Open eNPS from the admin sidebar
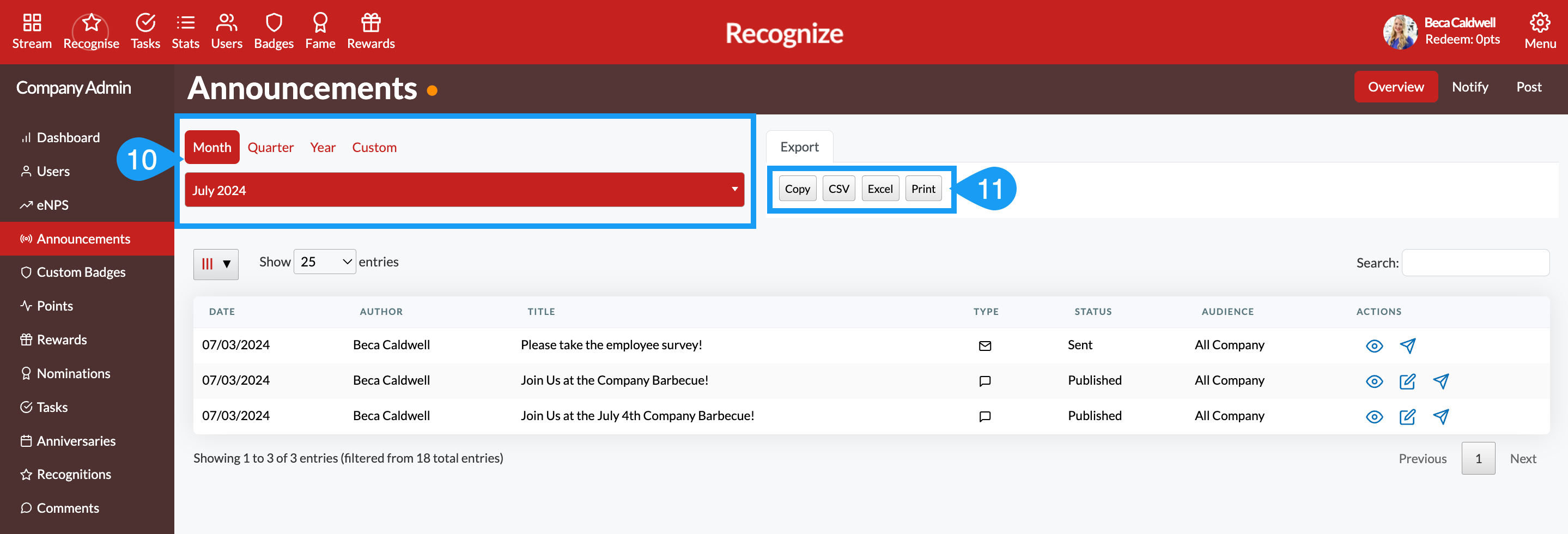Screen dimensions: 1568x534 [x=52, y=204]
